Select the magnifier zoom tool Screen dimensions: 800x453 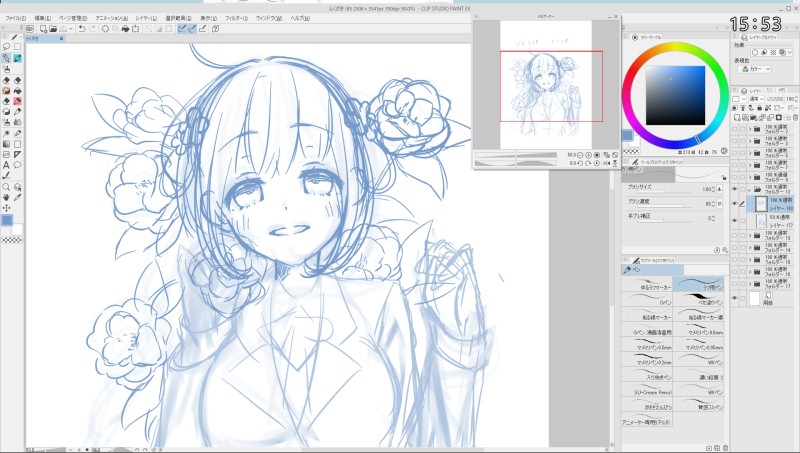point(7,187)
